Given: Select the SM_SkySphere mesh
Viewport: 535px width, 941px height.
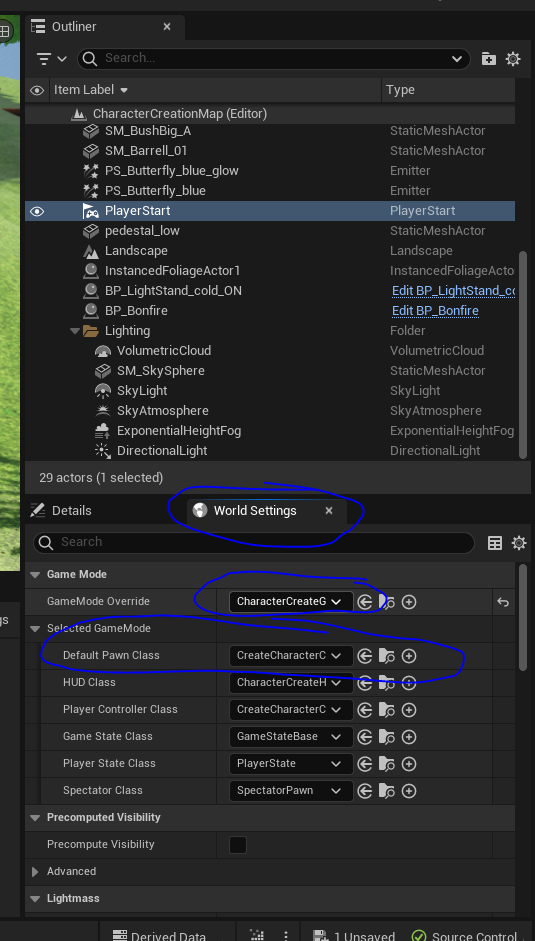Looking at the screenshot, I should (160, 371).
